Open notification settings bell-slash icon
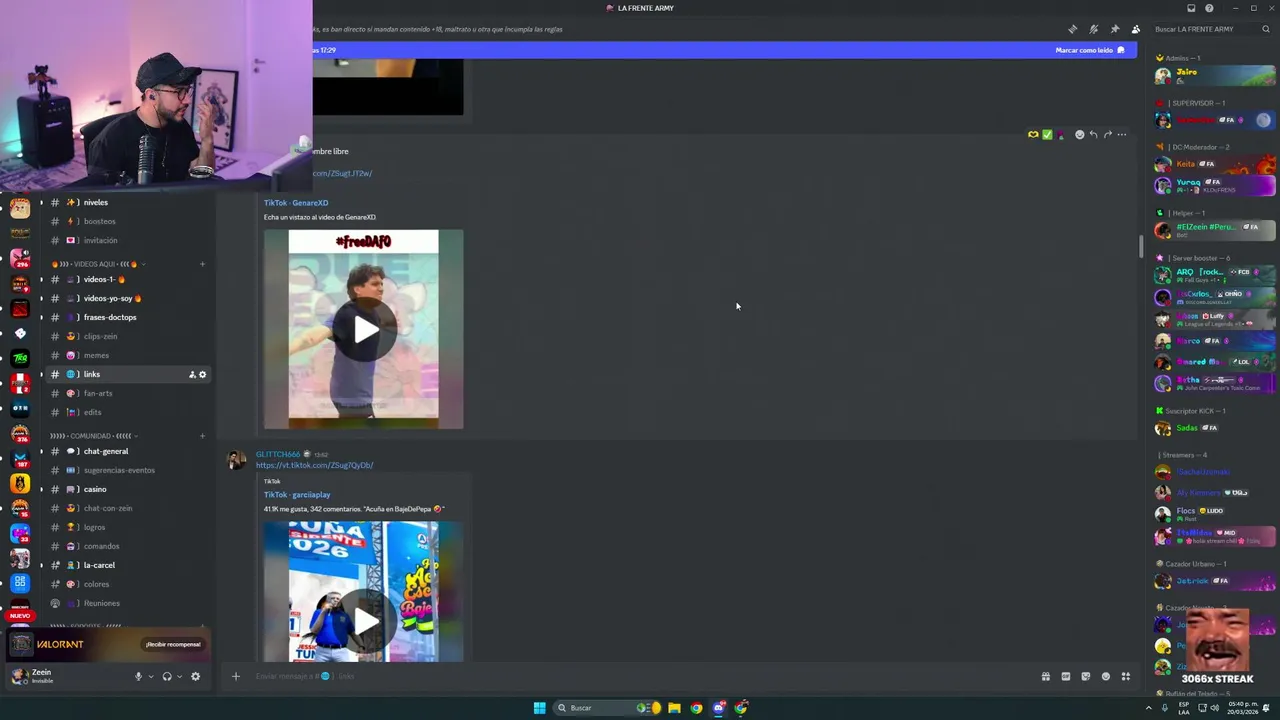The image size is (1280, 720). 1094,29
